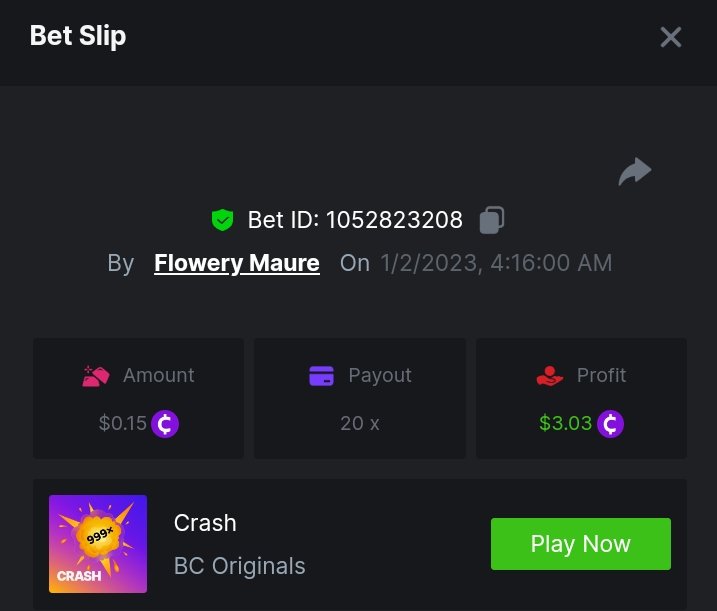Click the $3.03 profit value
717x611 pixels.
565,423
